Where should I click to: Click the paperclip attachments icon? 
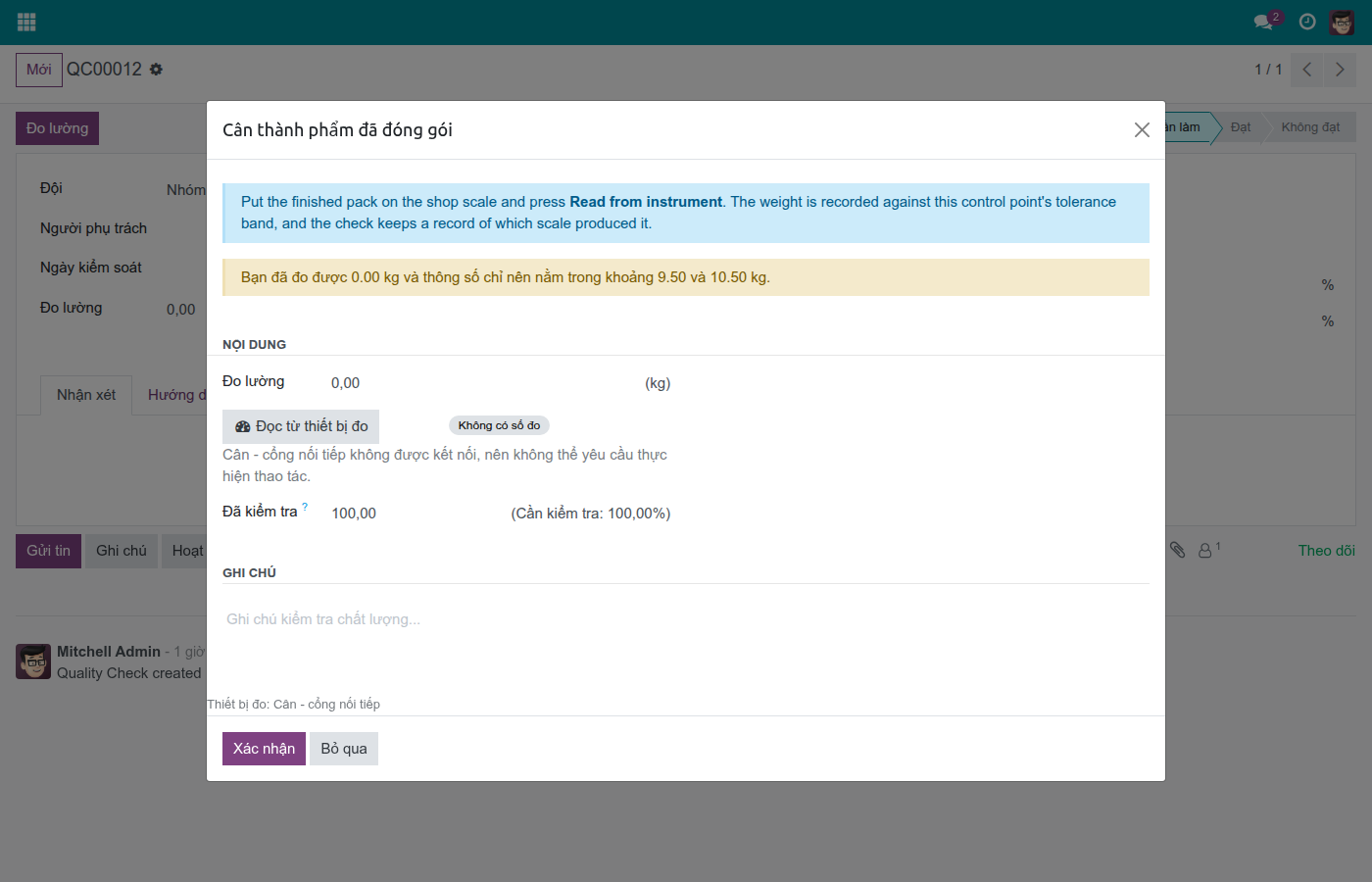tap(1177, 550)
